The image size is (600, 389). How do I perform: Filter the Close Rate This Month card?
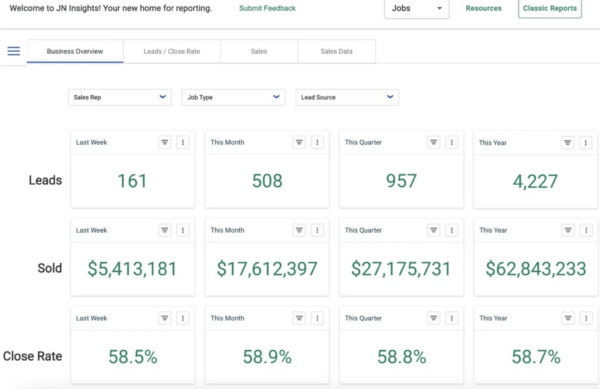click(299, 318)
